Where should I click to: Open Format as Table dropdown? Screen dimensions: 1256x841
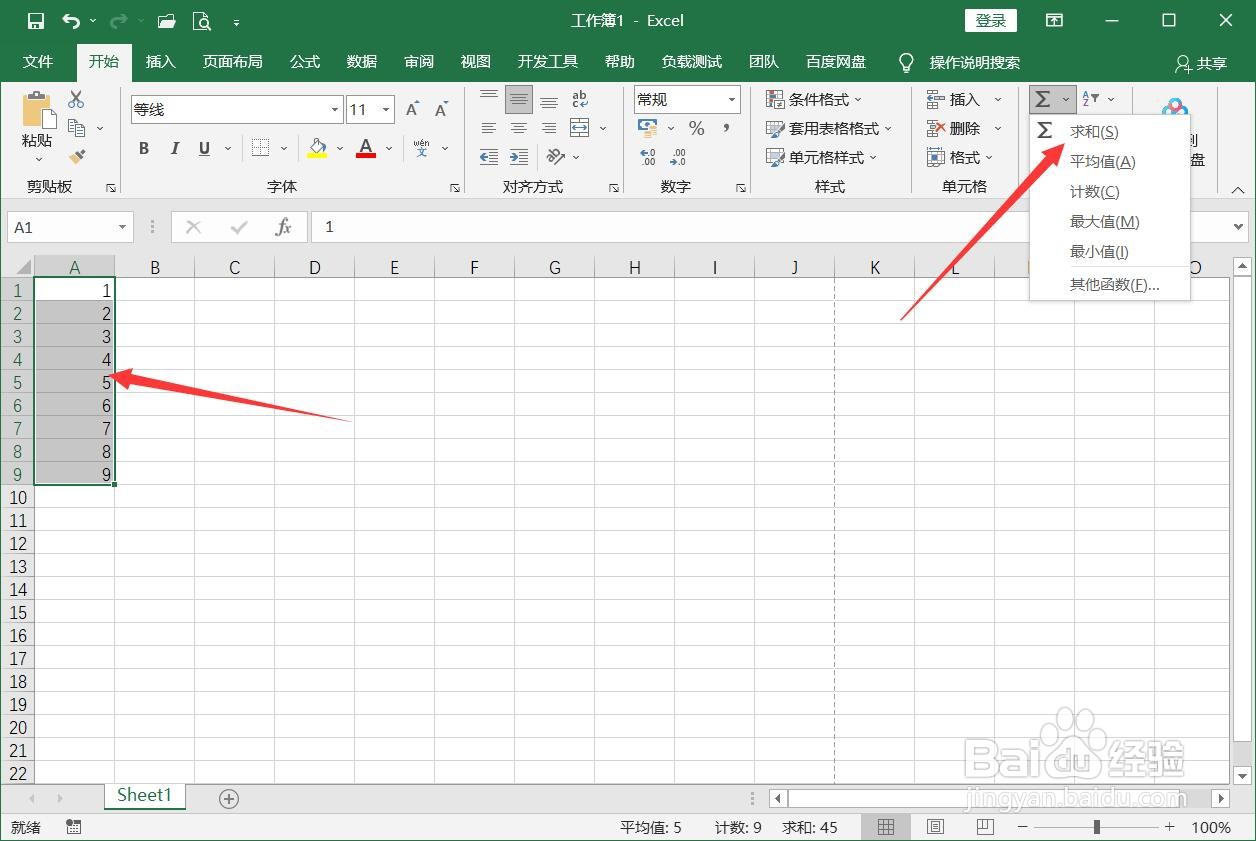pyautogui.click(x=828, y=128)
